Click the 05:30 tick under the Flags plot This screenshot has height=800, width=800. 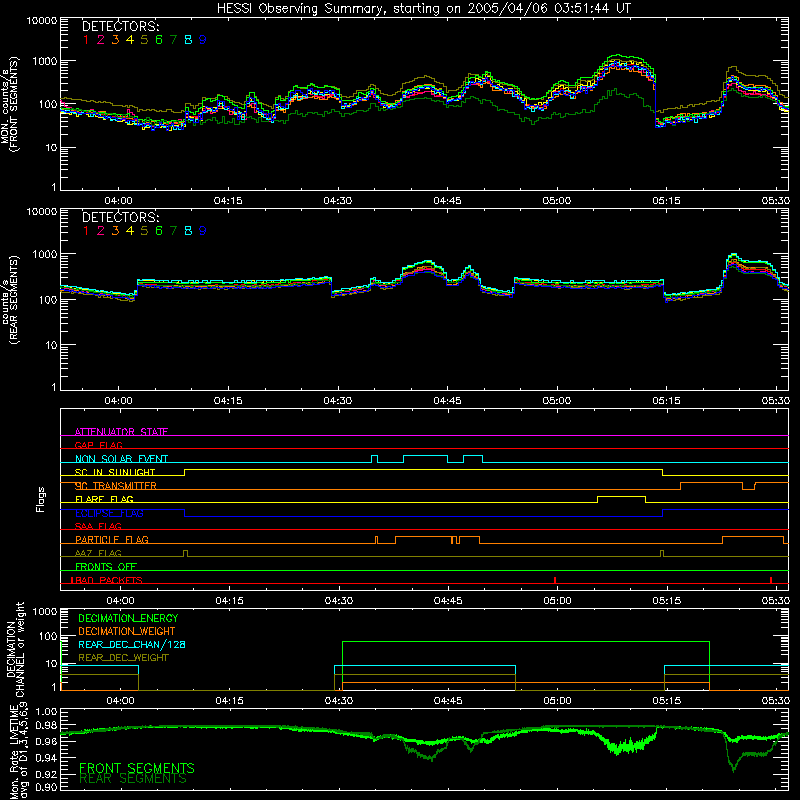point(776,601)
